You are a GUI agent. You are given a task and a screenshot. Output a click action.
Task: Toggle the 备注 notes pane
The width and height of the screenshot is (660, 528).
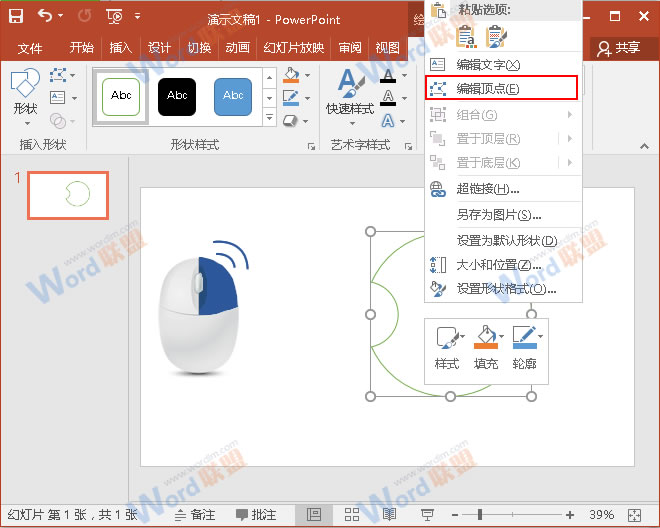click(x=195, y=514)
